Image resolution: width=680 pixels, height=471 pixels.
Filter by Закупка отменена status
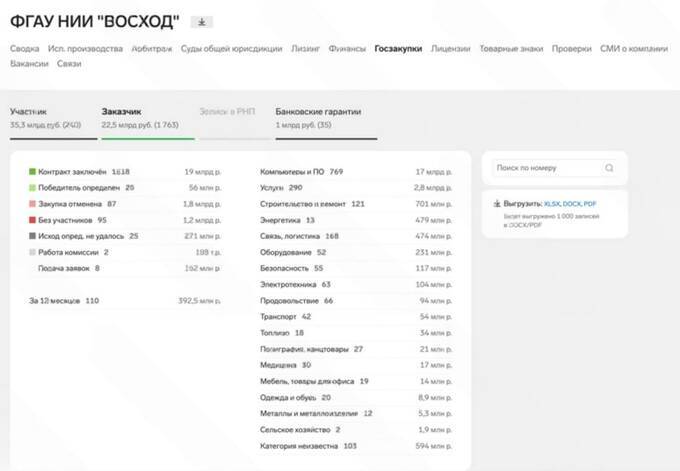pos(125,204)
